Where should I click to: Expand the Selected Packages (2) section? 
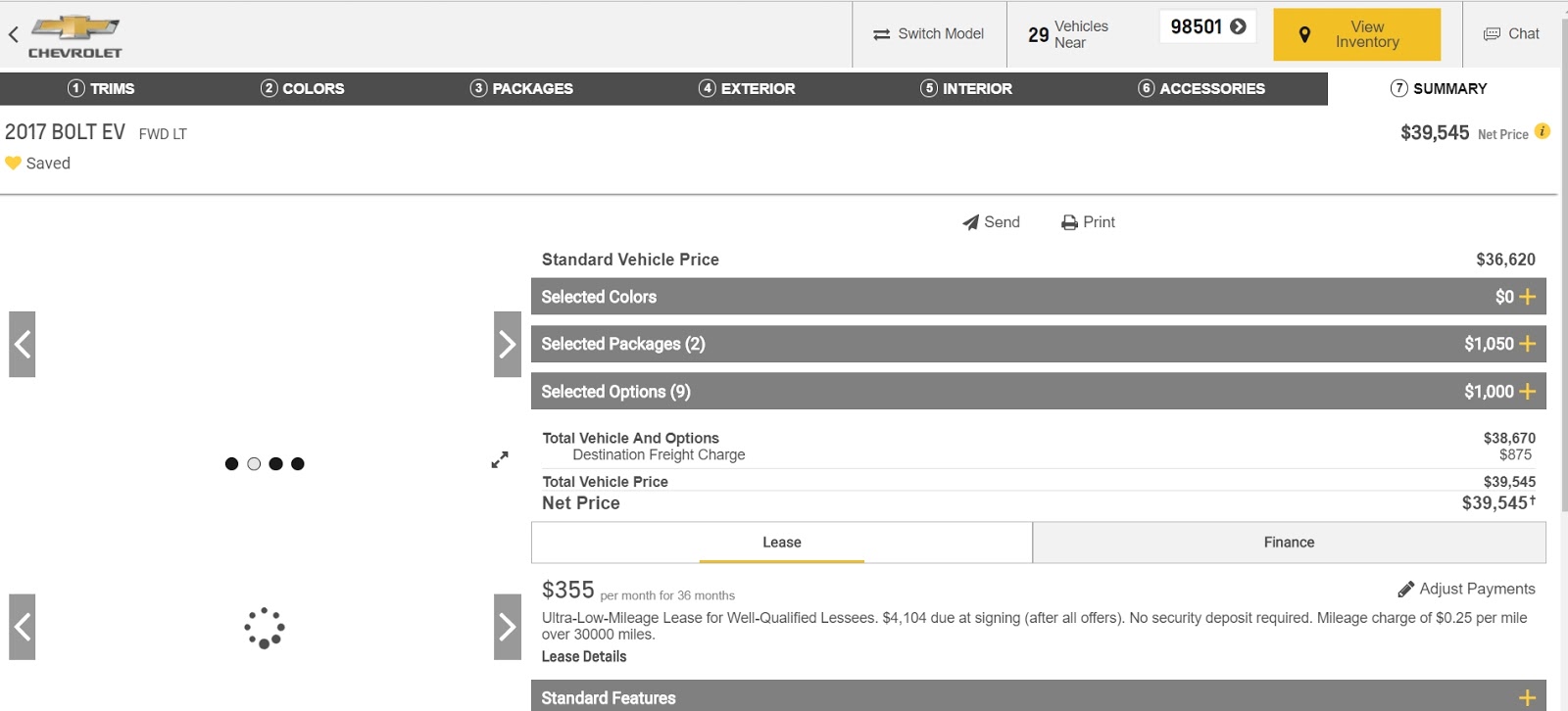tap(1527, 344)
